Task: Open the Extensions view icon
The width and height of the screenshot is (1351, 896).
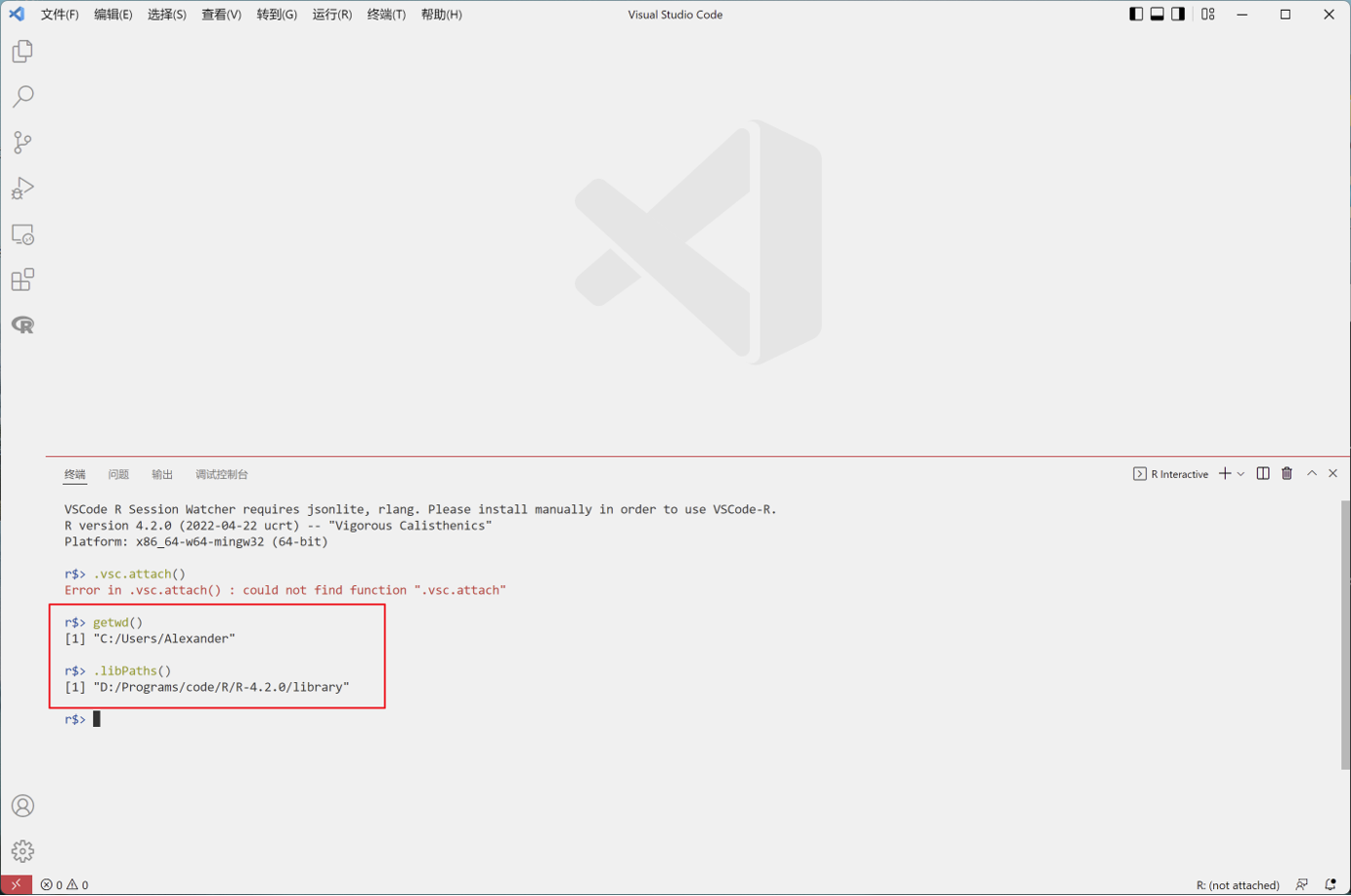Action: (x=22, y=278)
